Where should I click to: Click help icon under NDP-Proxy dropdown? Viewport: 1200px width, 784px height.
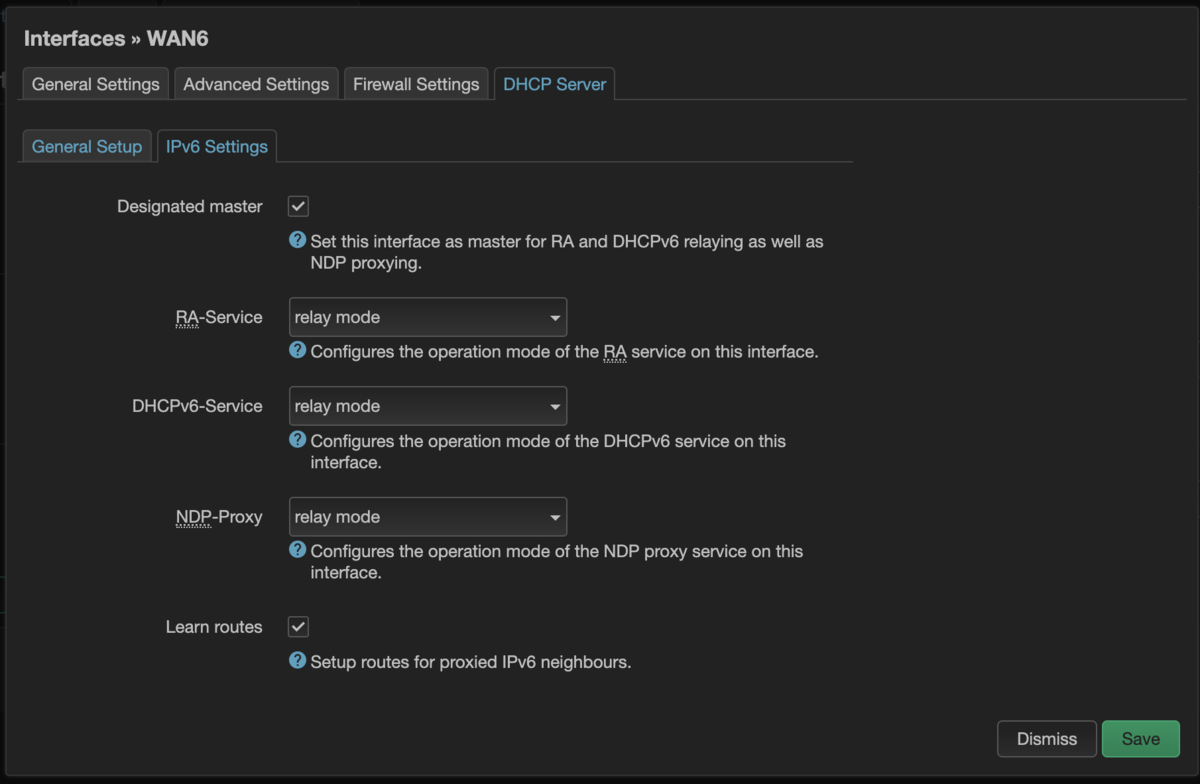(297, 550)
